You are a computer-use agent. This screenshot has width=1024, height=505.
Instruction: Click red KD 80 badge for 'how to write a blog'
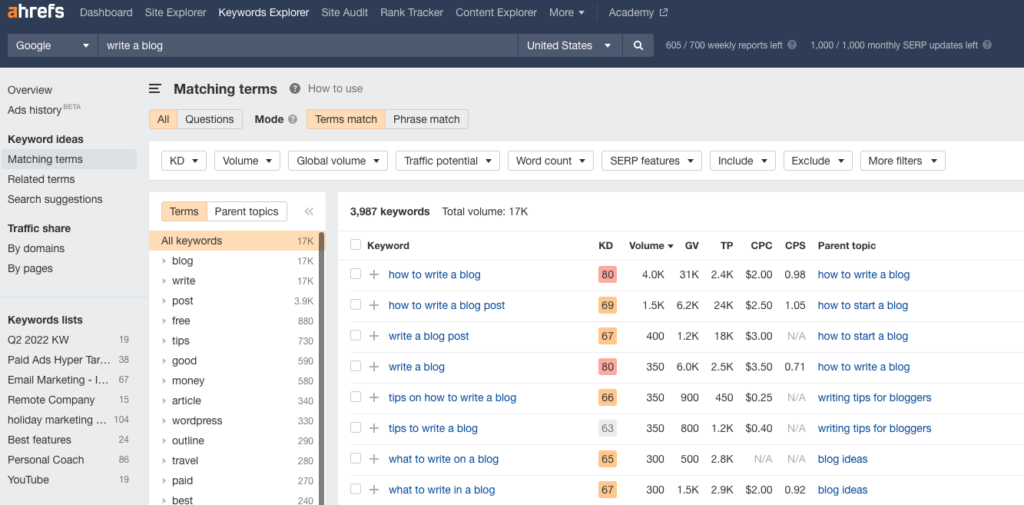pyautogui.click(x=607, y=274)
